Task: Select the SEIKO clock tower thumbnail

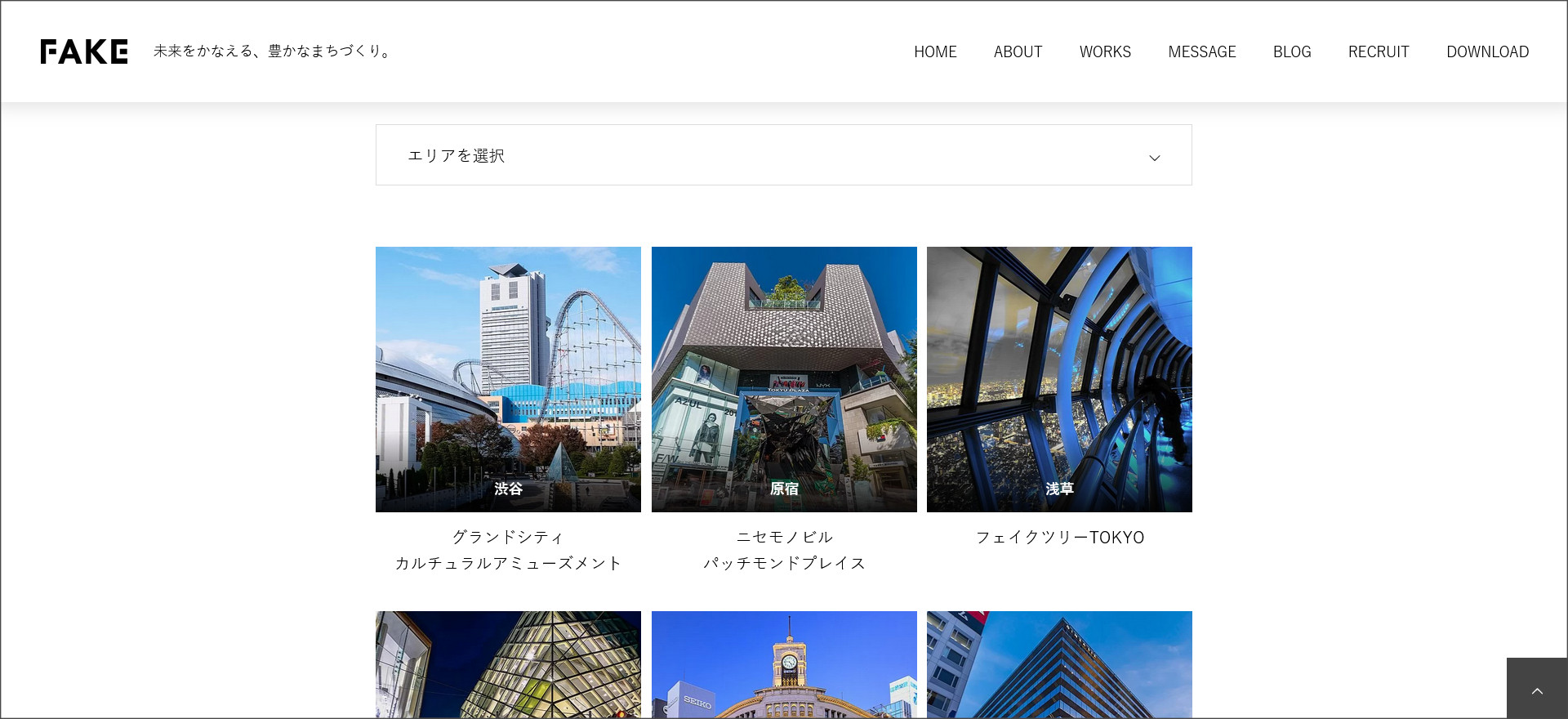Action: [784, 664]
